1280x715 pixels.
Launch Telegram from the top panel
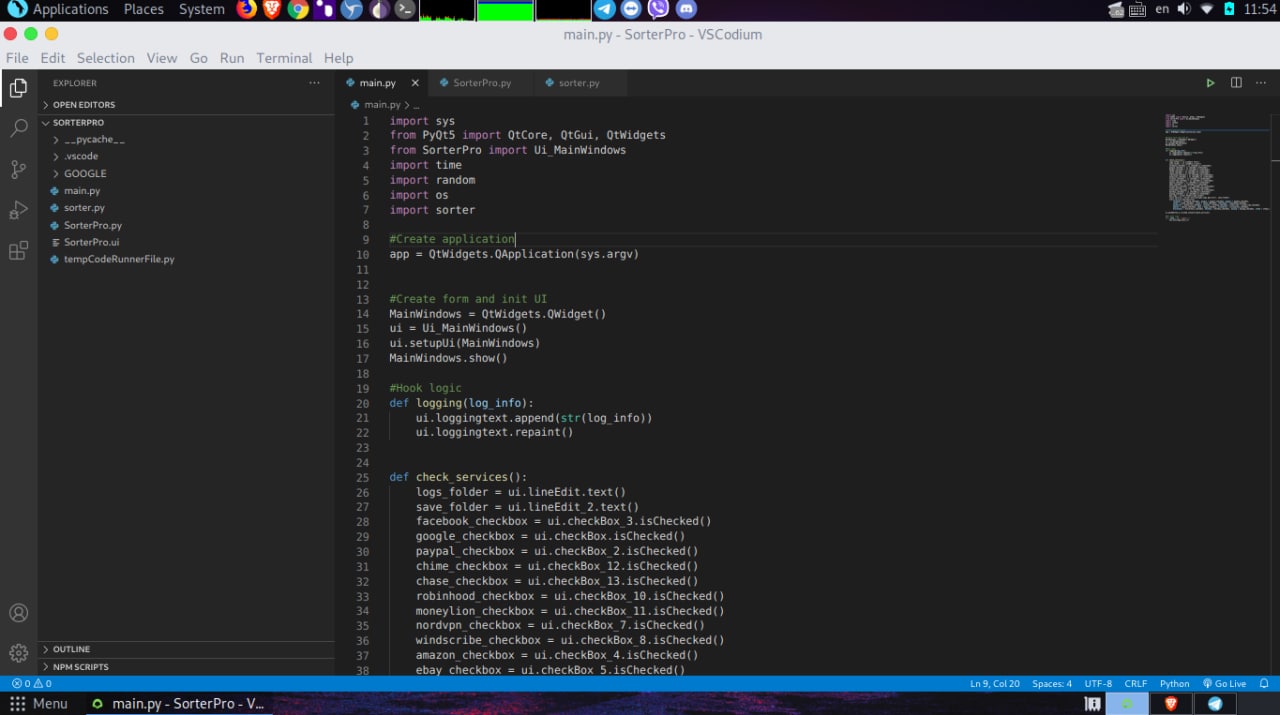coord(605,10)
